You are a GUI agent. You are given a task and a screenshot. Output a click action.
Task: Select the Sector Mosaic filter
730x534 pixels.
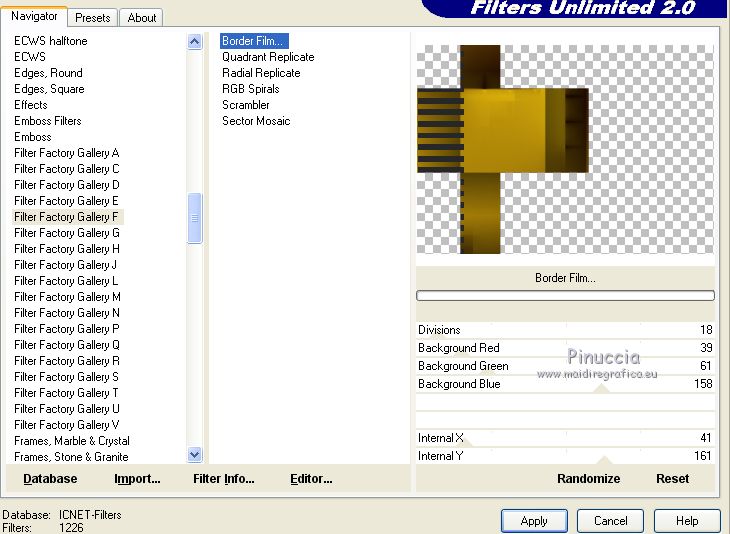tap(256, 121)
